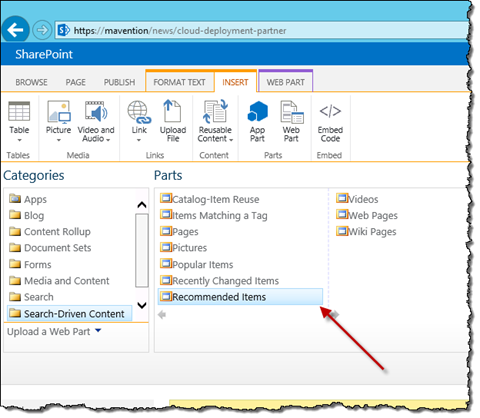Image resolution: width=480 pixels, height=418 pixels.
Task: Click the Table icon in the ribbon
Action: (19, 111)
